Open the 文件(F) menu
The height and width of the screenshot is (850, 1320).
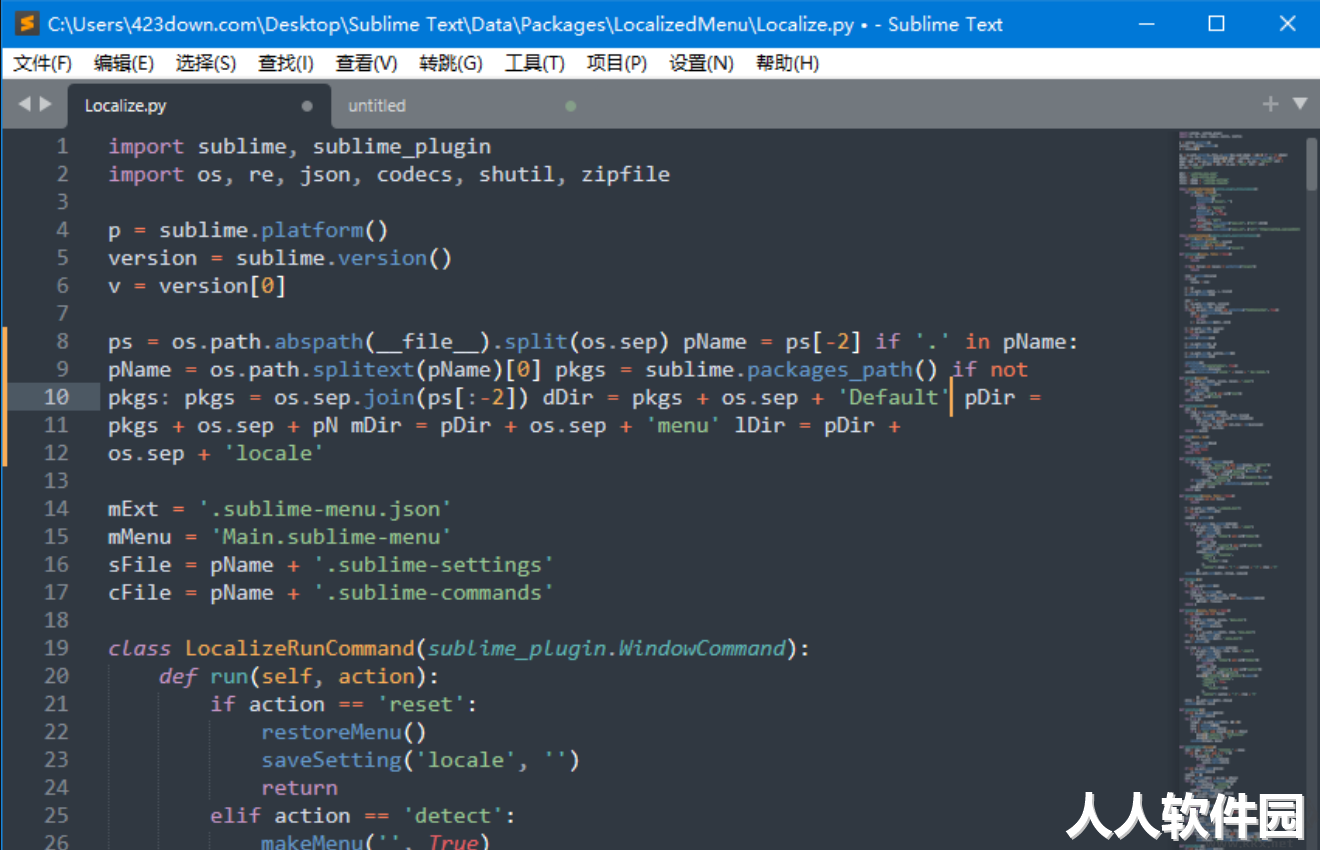(x=43, y=63)
